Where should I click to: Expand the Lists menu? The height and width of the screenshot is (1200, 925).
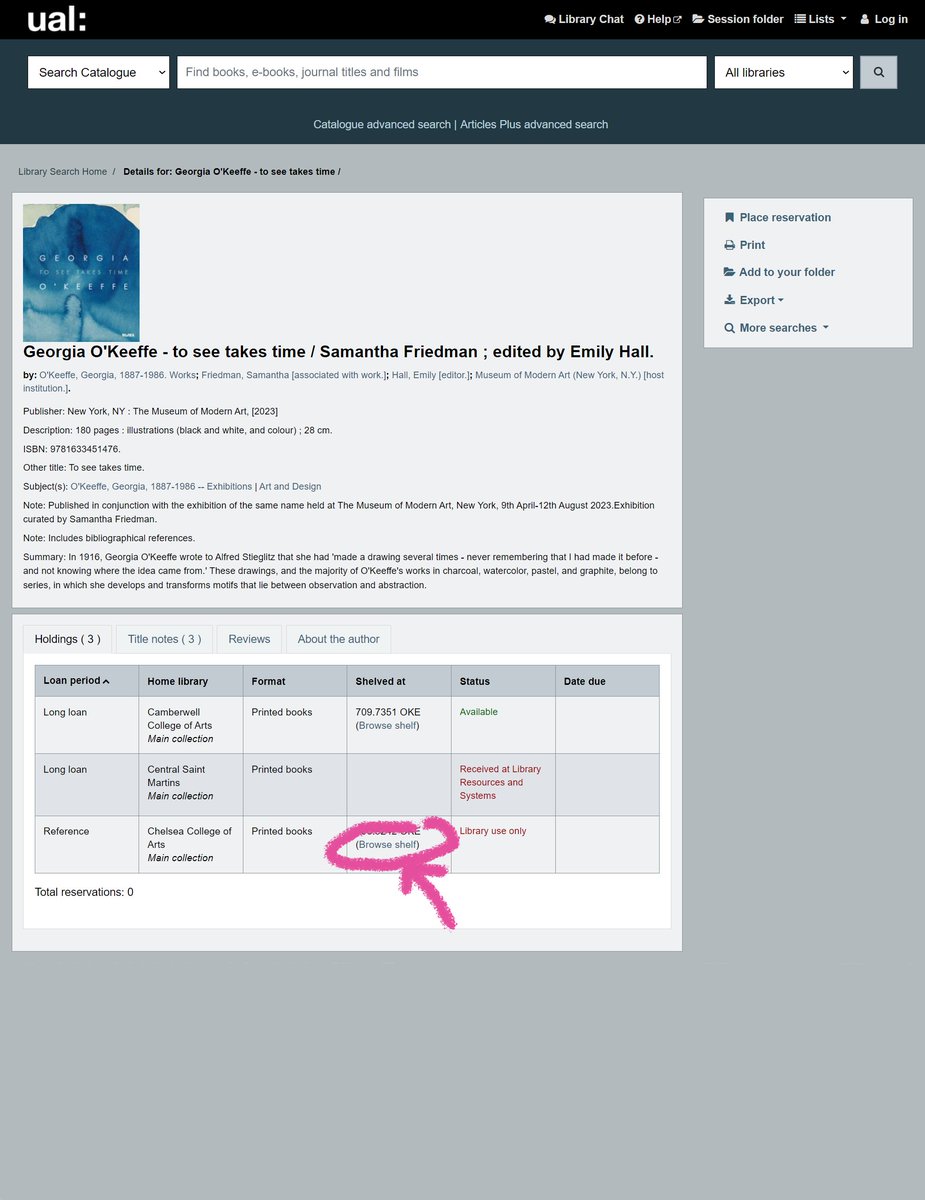820,19
